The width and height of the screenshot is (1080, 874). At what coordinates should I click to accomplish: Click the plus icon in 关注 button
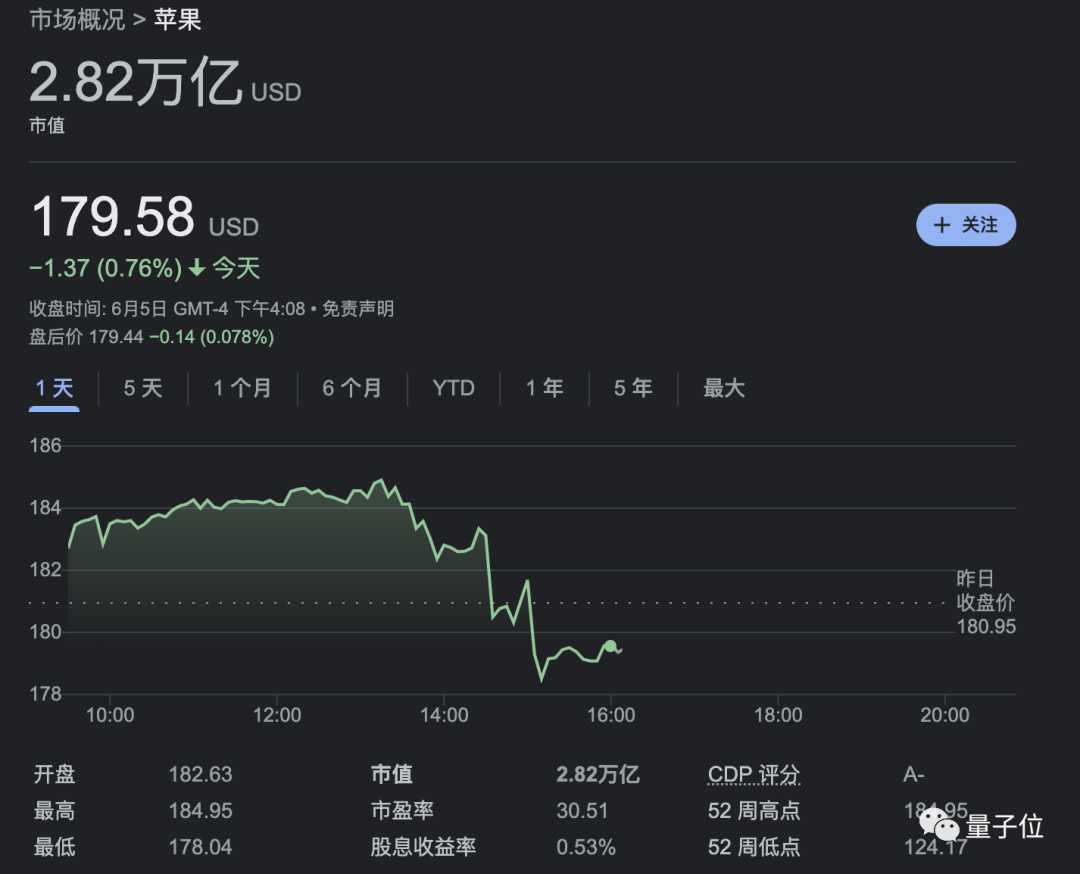(x=941, y=225)
